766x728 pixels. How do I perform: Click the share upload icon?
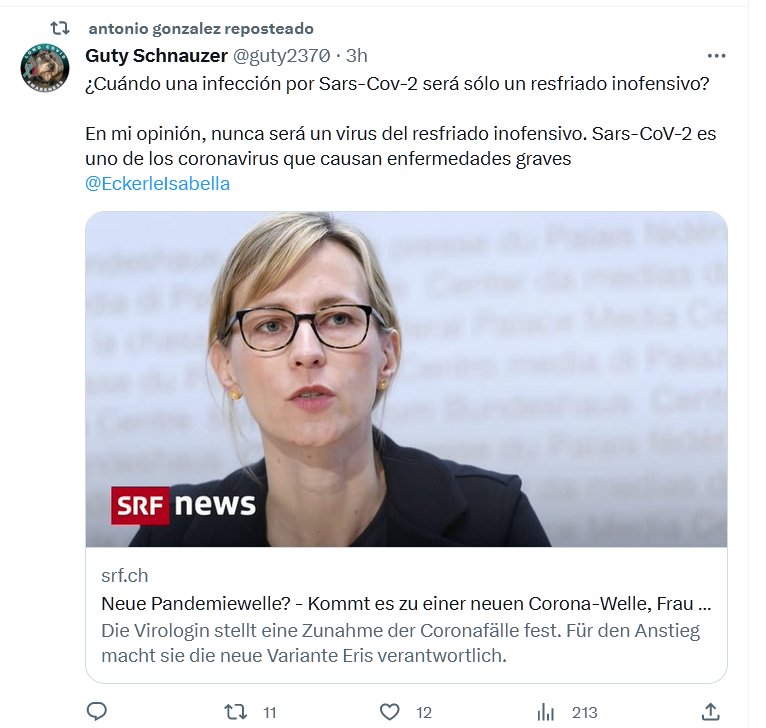pos(710,712)
